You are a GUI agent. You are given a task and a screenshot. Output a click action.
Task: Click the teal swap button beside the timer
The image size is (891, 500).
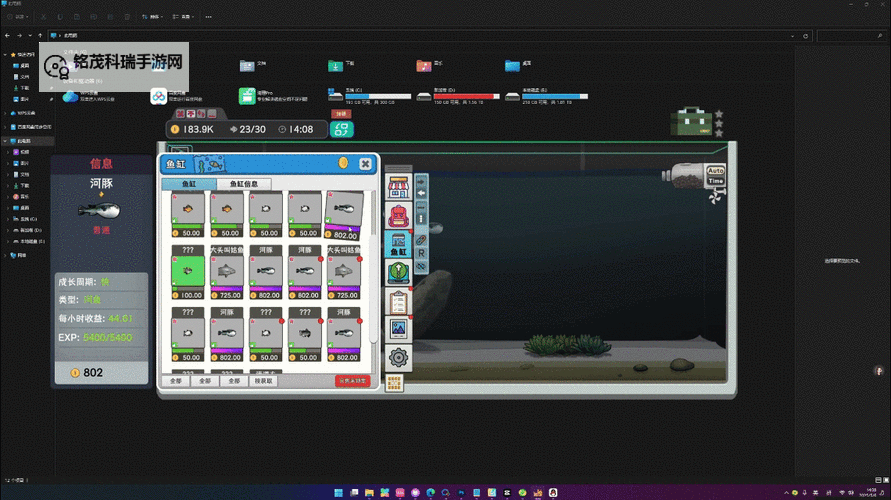click(x=341, y=129)
